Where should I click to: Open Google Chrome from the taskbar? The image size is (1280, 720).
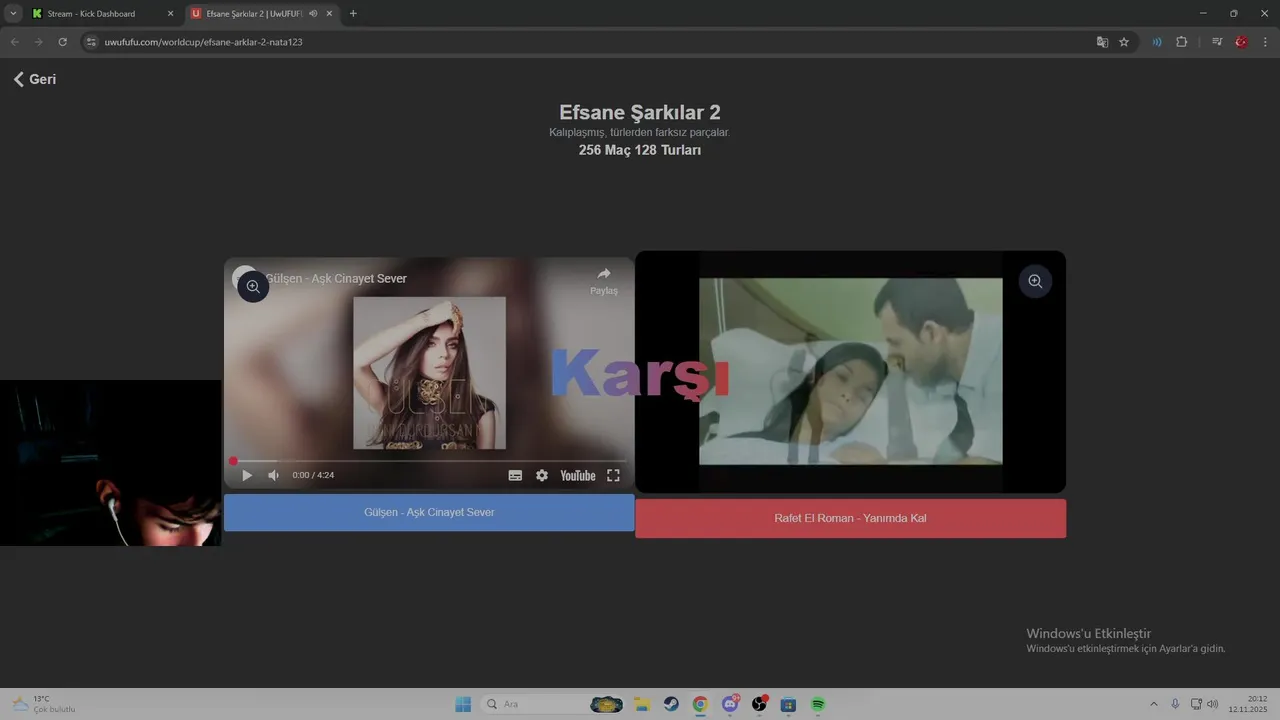pyautogui.click(x=700, y=704)
